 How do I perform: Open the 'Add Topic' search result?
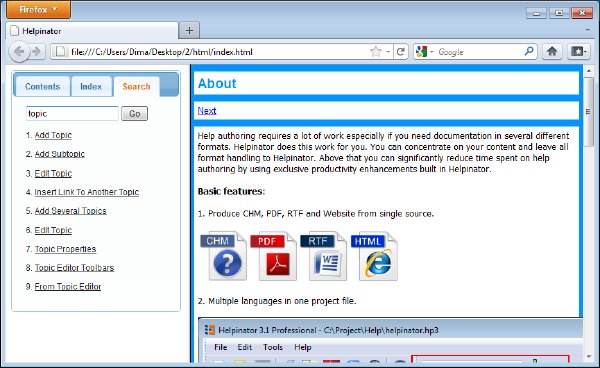(x=53, y=135)
